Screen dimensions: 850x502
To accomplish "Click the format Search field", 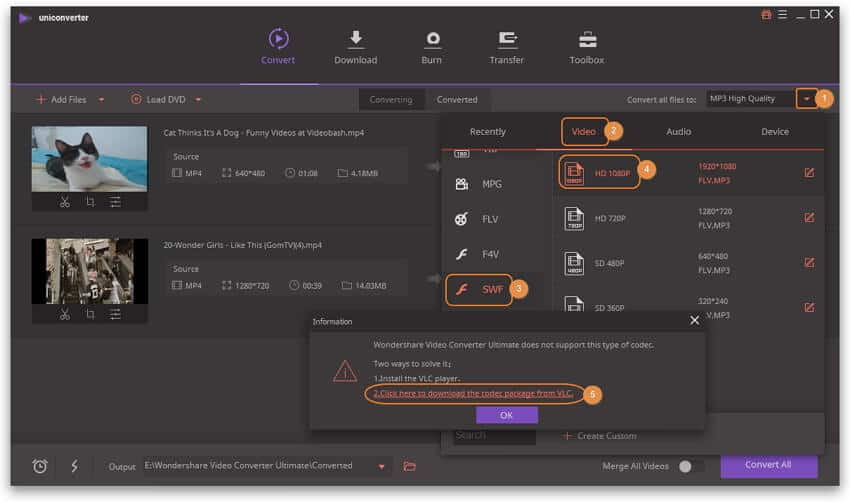I will (494, 436).
